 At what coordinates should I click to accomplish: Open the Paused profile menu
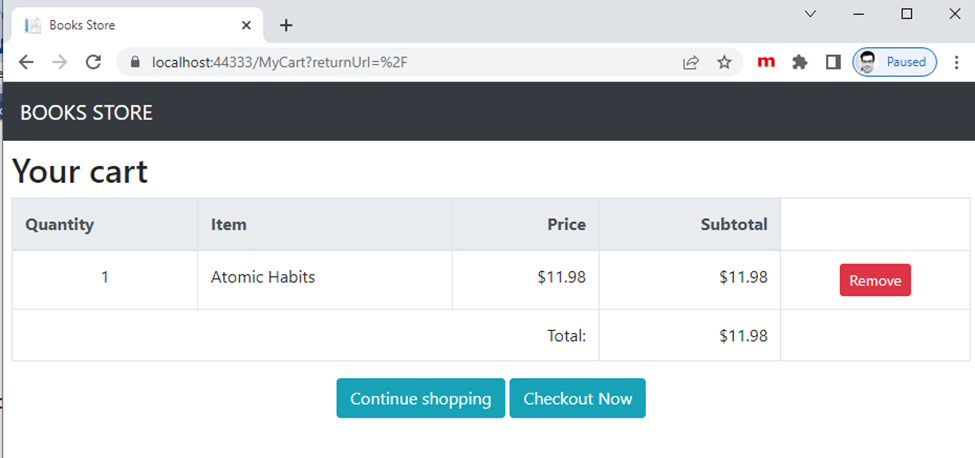[x=894, y=62]
